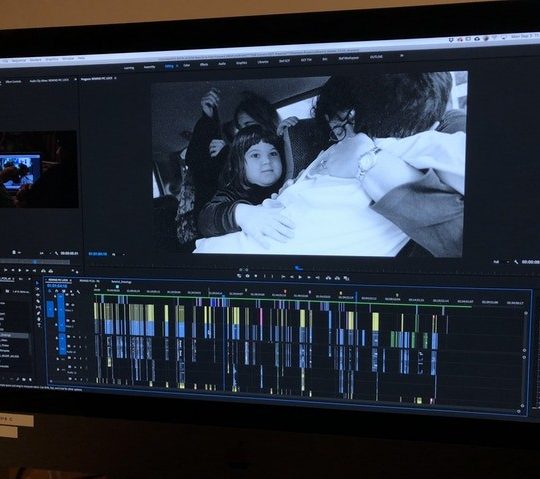The image size is (540, 479).
Task: Open the Program monitor playback resolution dropdown
Action: 501,262
